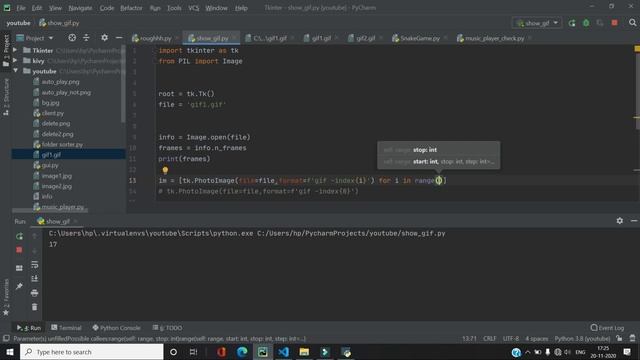Open the Favorites side tool window
Image resolution: width=640 pixels, height=360 pixels.
6,297
